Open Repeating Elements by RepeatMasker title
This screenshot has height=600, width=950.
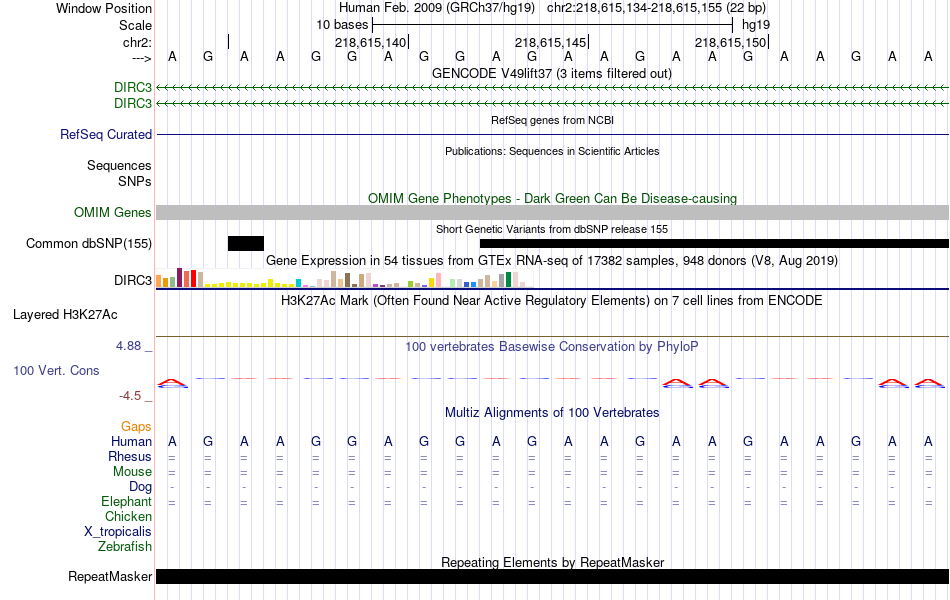(553, 562)
